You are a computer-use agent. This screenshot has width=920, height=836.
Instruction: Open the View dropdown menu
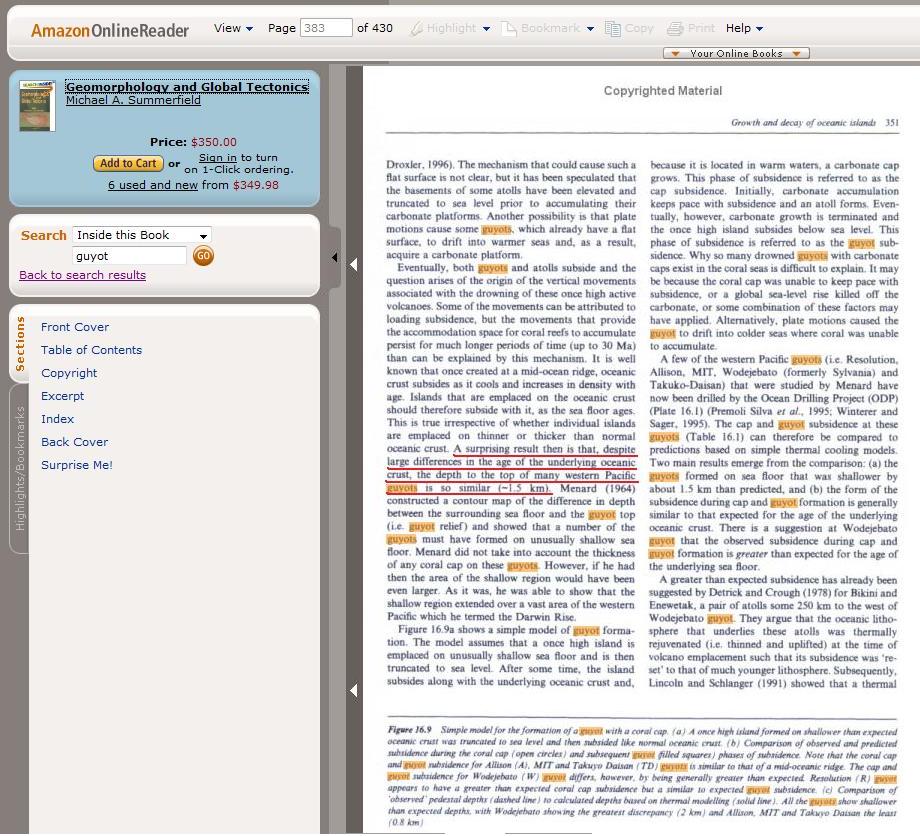point(233,28)
